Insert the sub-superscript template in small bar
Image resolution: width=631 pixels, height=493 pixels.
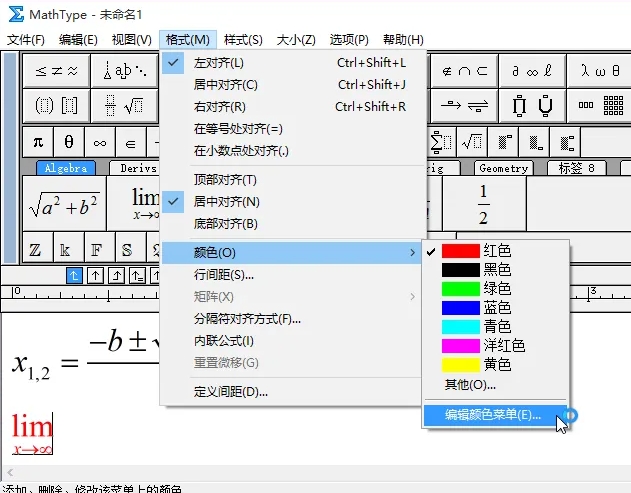coord(565,142)
